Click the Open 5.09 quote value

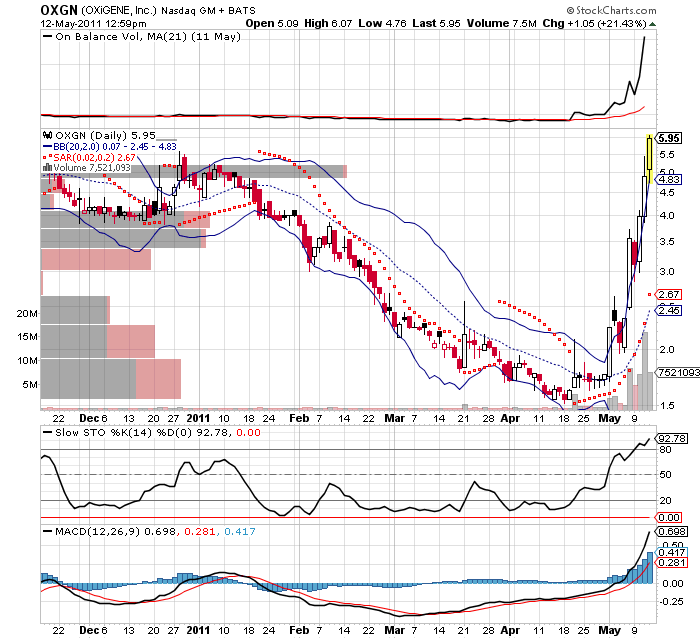pos(272,23)
